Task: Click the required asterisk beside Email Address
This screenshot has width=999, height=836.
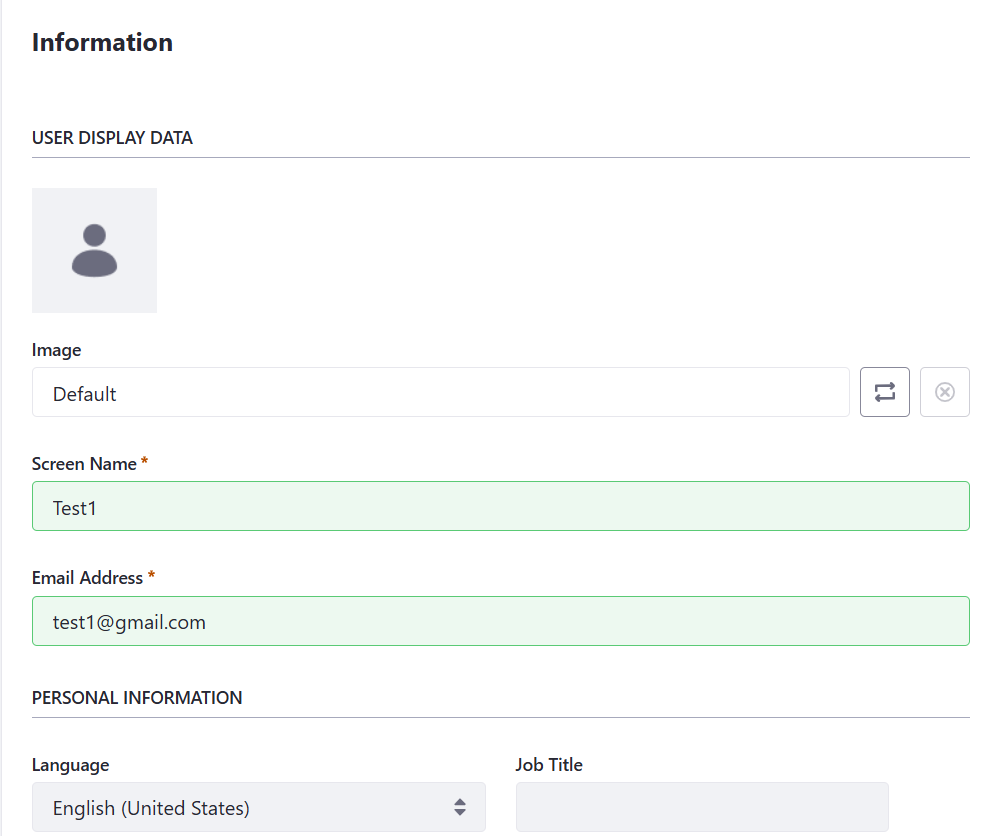Action: (152, 575)
